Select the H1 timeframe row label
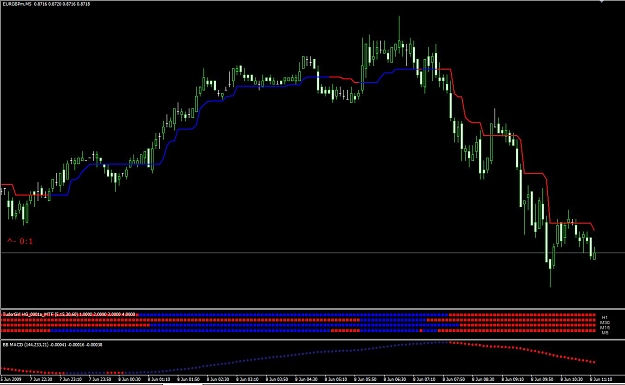The image size is (625, 385). pos(605,318)
